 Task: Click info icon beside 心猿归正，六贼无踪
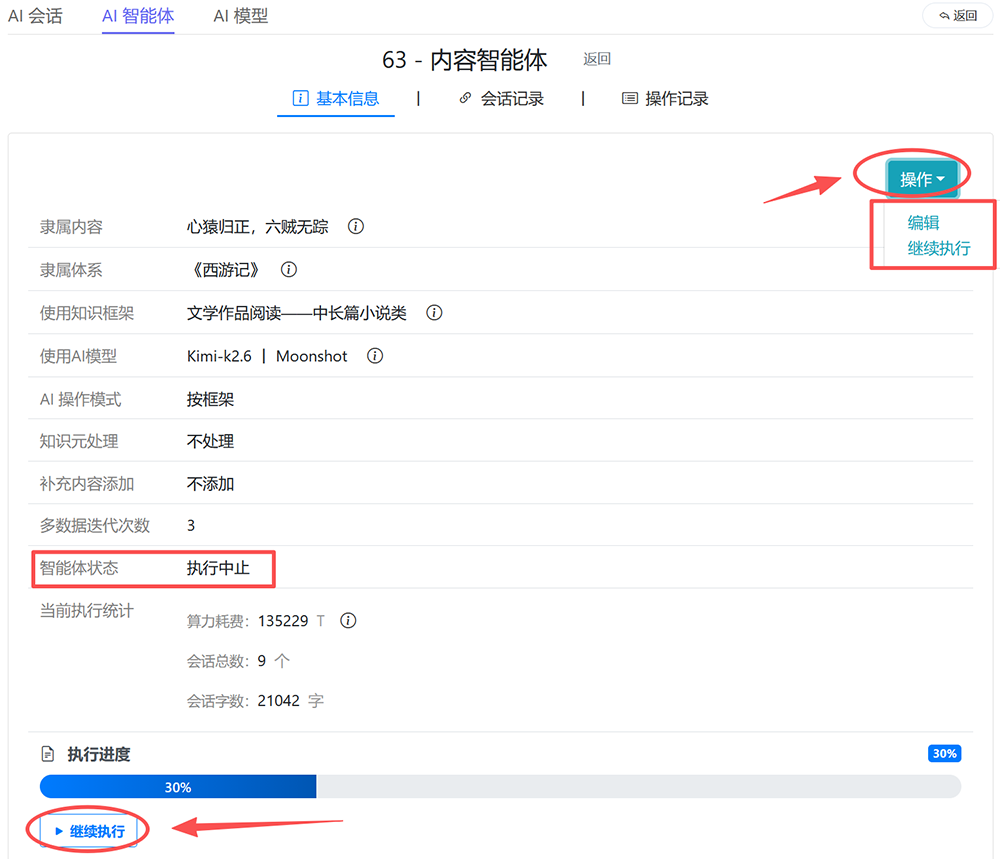pyautogui.click(x=356, y=226)
